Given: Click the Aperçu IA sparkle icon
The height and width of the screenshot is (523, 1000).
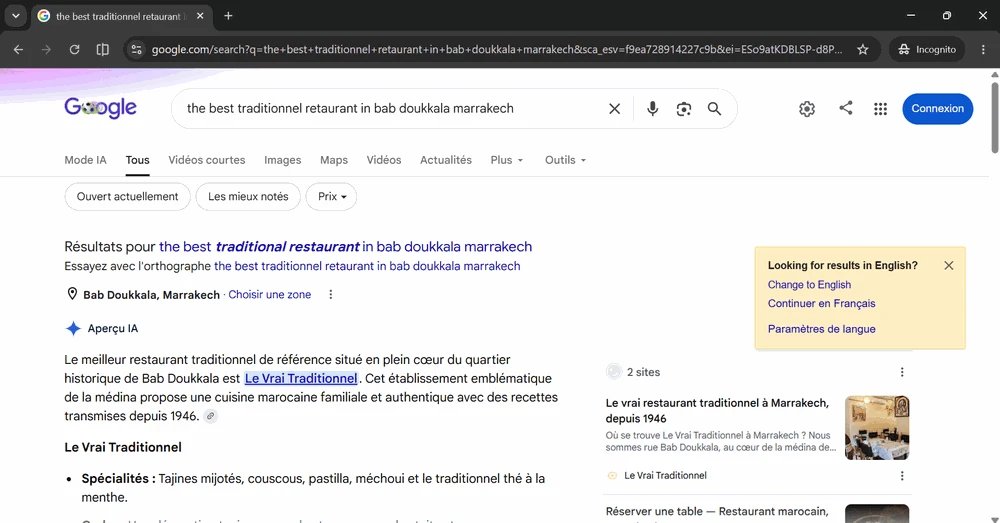Looking at the screenshot, I should (73, 328).
